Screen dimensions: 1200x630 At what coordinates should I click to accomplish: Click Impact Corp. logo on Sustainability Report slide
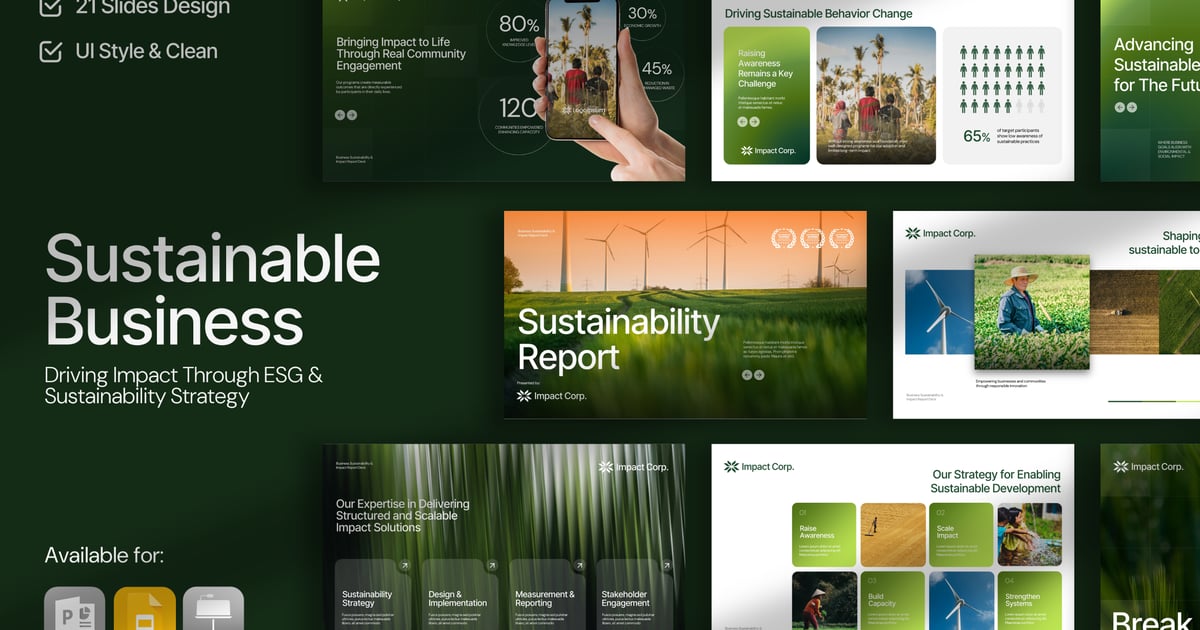point(552,396)
